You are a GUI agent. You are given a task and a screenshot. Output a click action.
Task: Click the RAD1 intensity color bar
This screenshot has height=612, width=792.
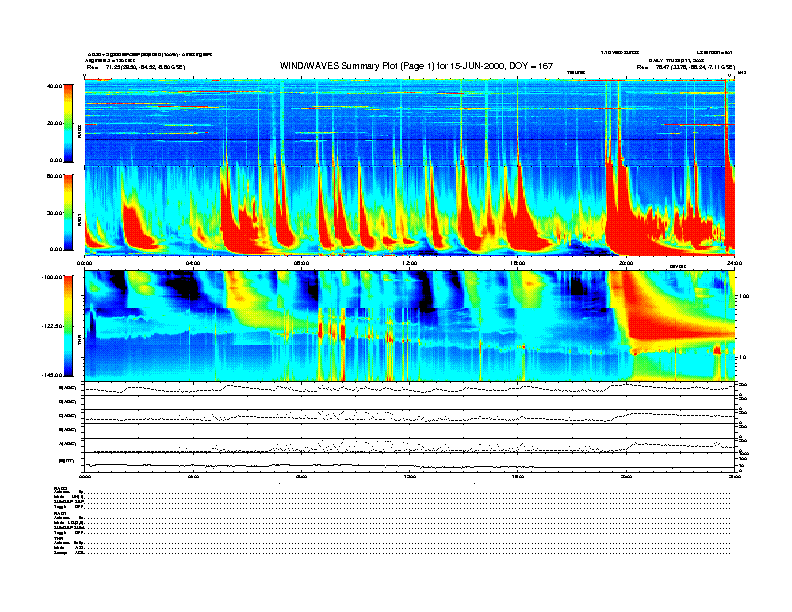tap(68, 212)
